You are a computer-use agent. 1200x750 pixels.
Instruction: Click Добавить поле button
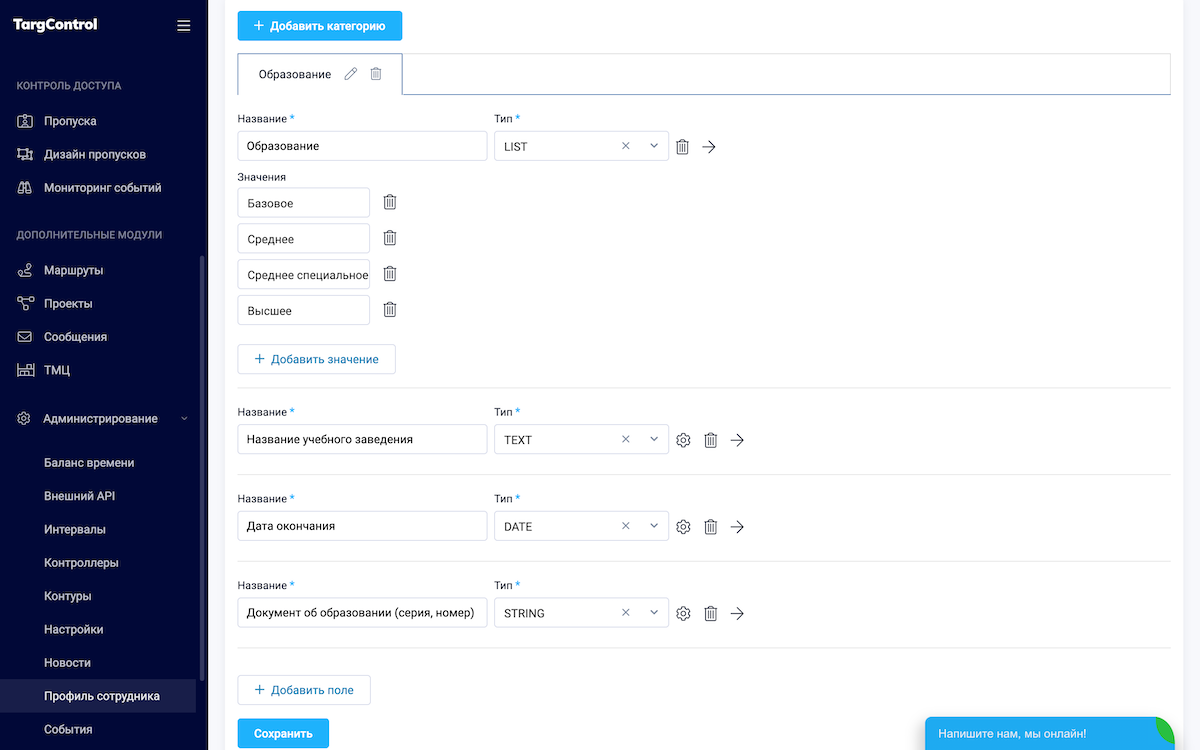[304, 690]
